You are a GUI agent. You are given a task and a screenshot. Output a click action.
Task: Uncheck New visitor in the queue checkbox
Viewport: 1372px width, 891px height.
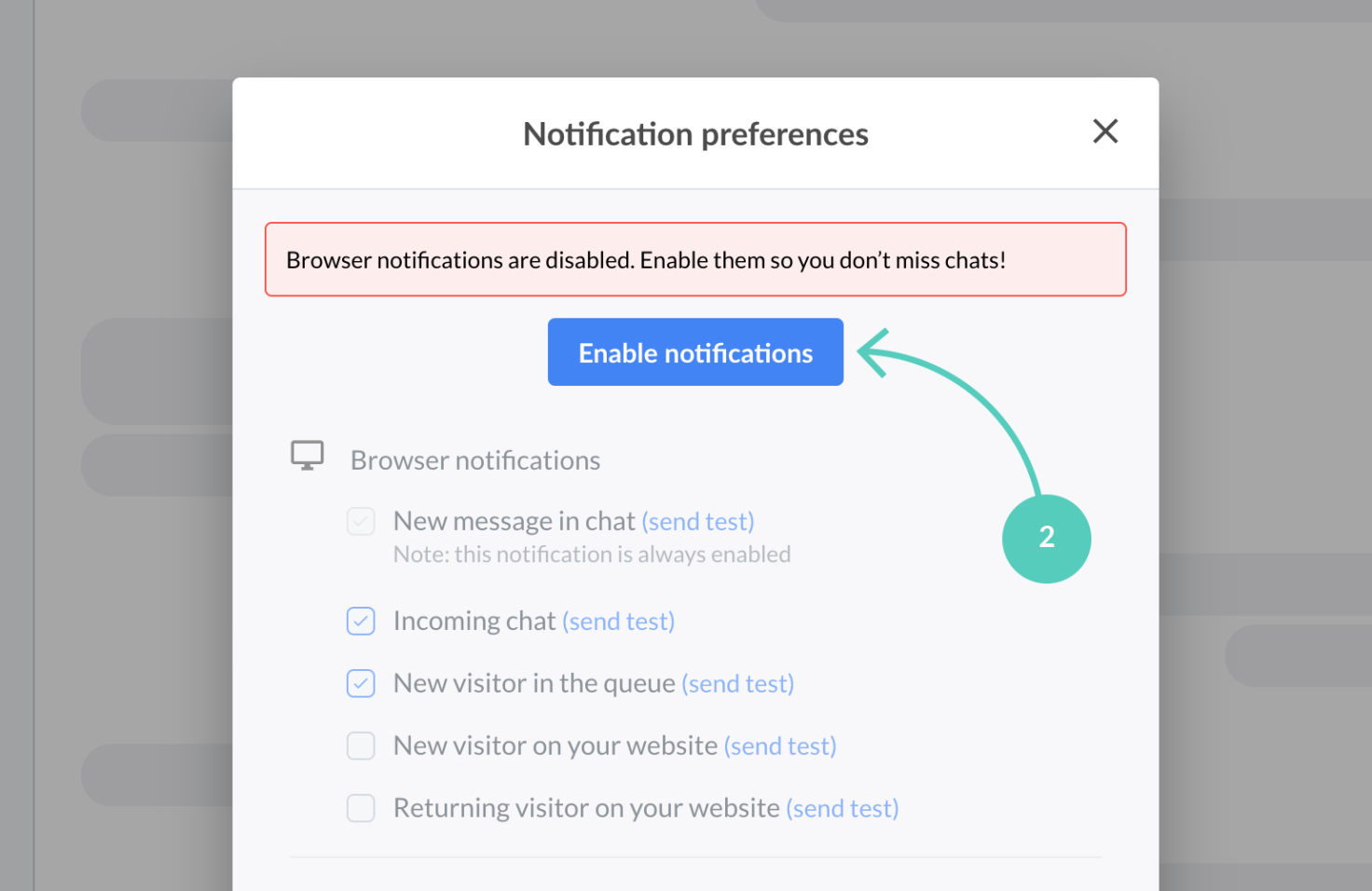[x=361, y=683]
